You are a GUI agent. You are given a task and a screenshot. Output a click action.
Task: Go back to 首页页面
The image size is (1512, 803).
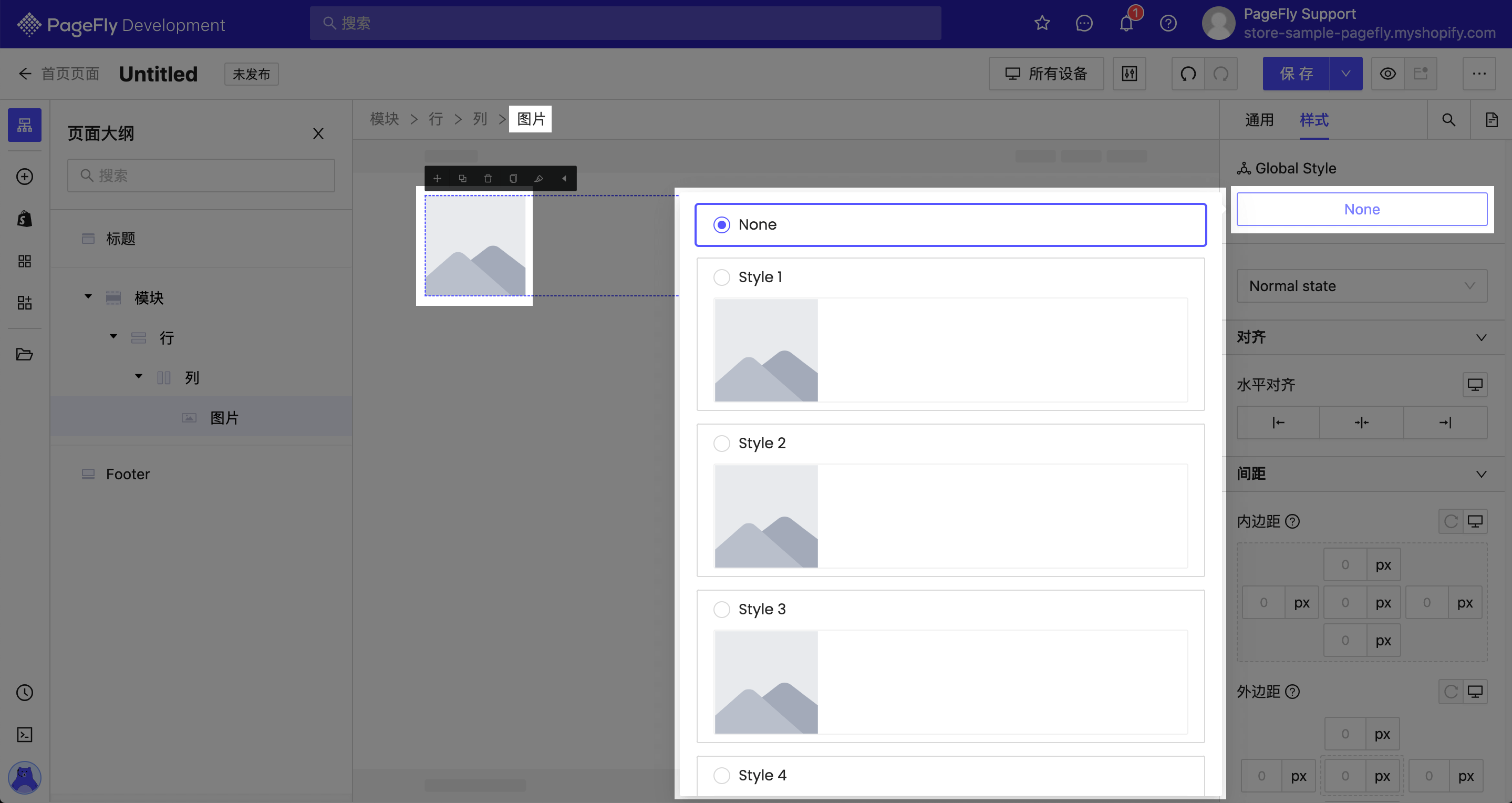point(59,74)
